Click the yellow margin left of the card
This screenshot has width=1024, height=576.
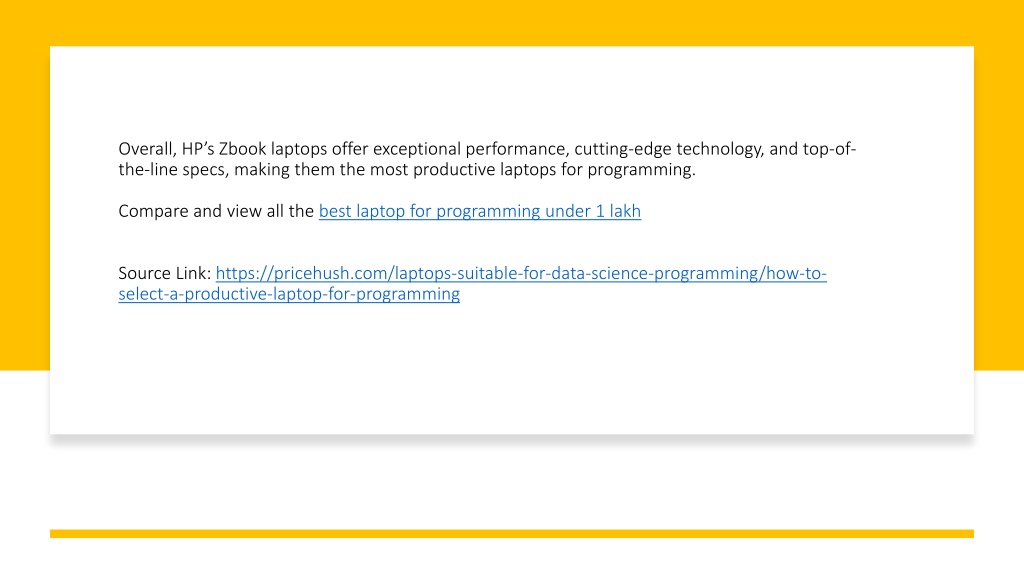25,208
